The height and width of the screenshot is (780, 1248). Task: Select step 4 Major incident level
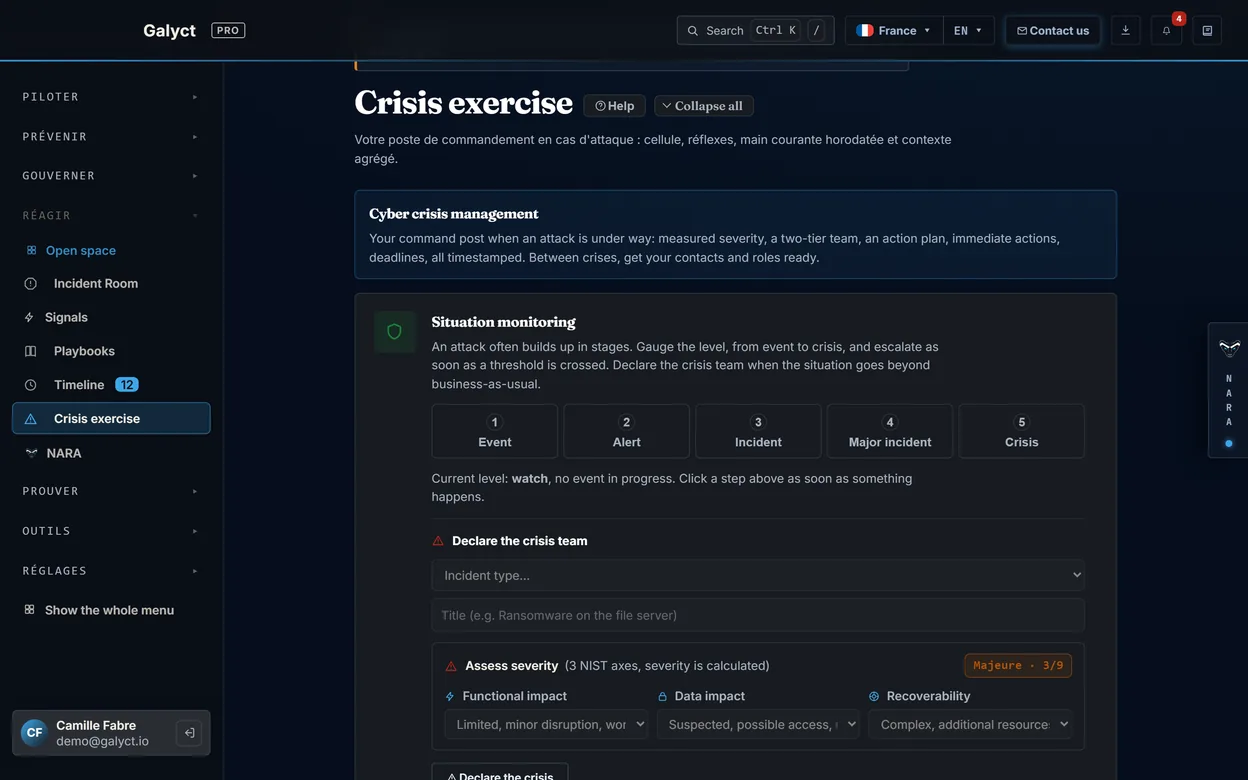point(890,431)
